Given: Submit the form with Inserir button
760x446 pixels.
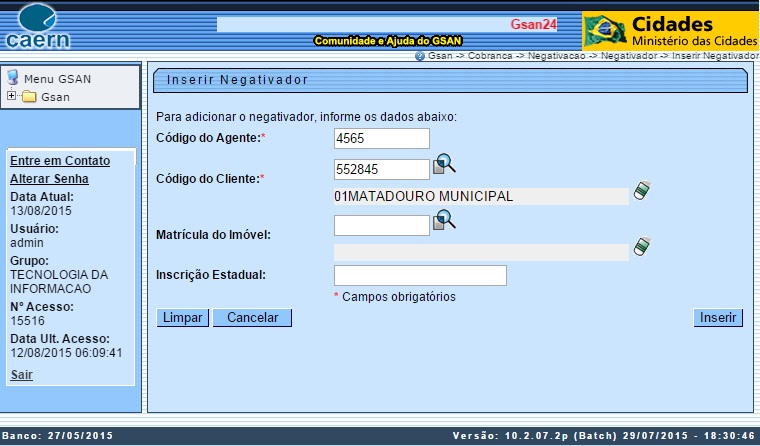Looking at the screenshot, I should (718, 318).
